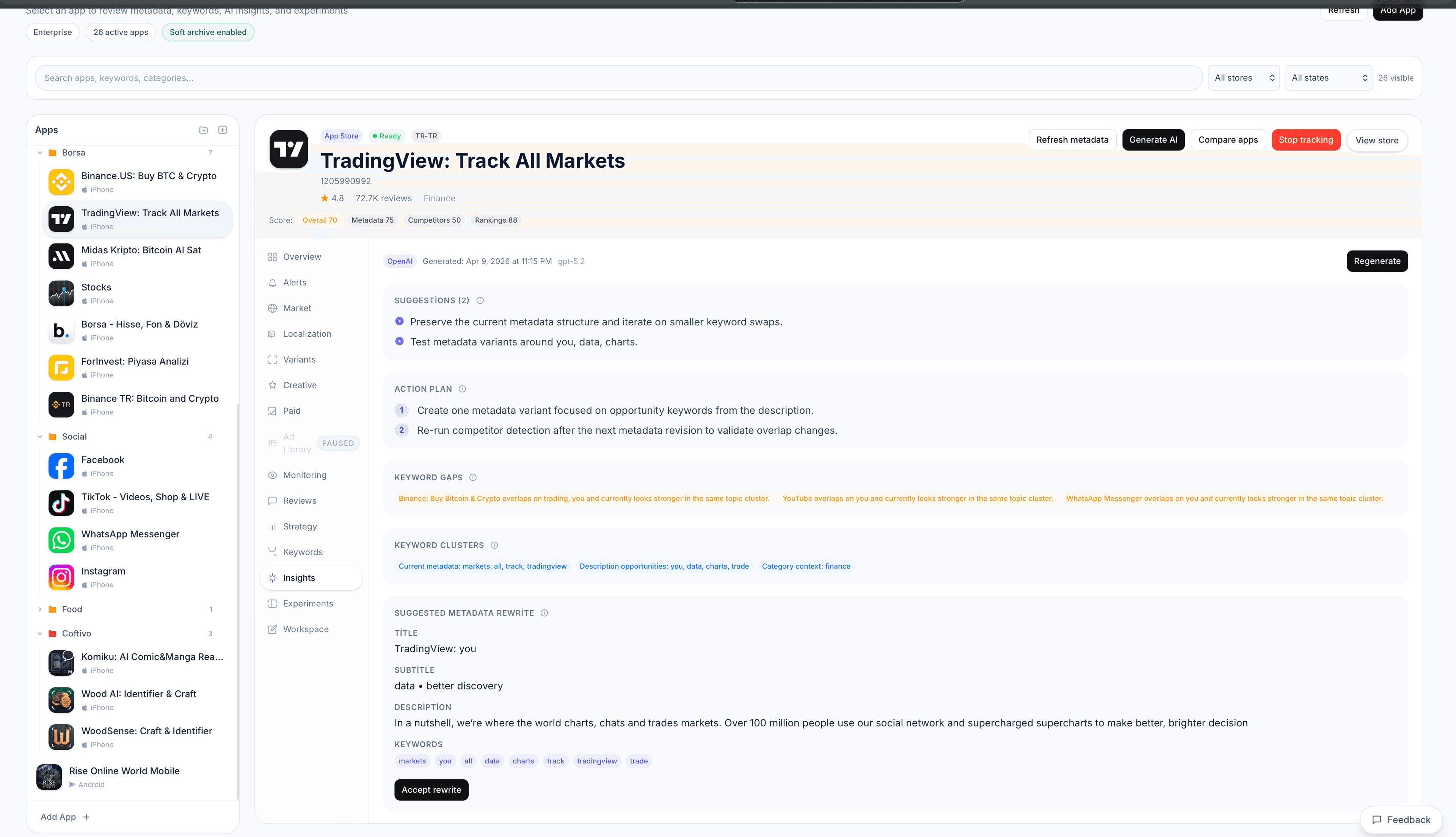Screen dimensions: 1456x837
Task: Click the large TradingView logo in header
Action: coord(289,149)
